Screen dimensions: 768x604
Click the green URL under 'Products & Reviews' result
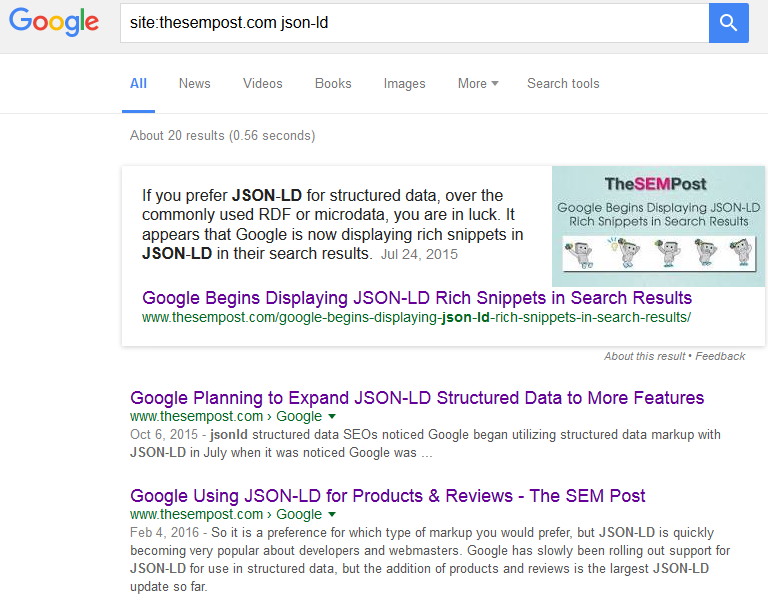[x=226, y=514]
